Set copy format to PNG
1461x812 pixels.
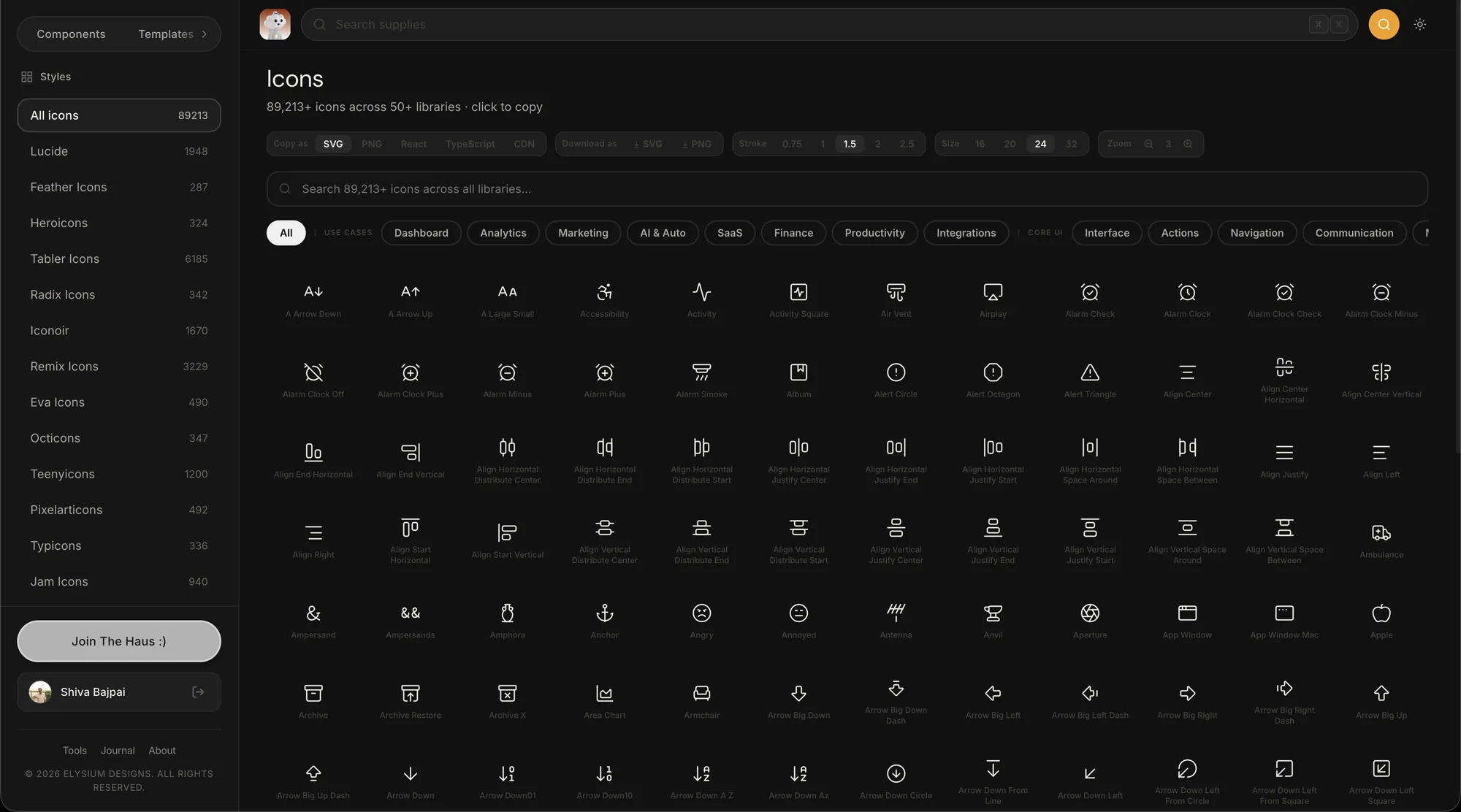point(372,144)
